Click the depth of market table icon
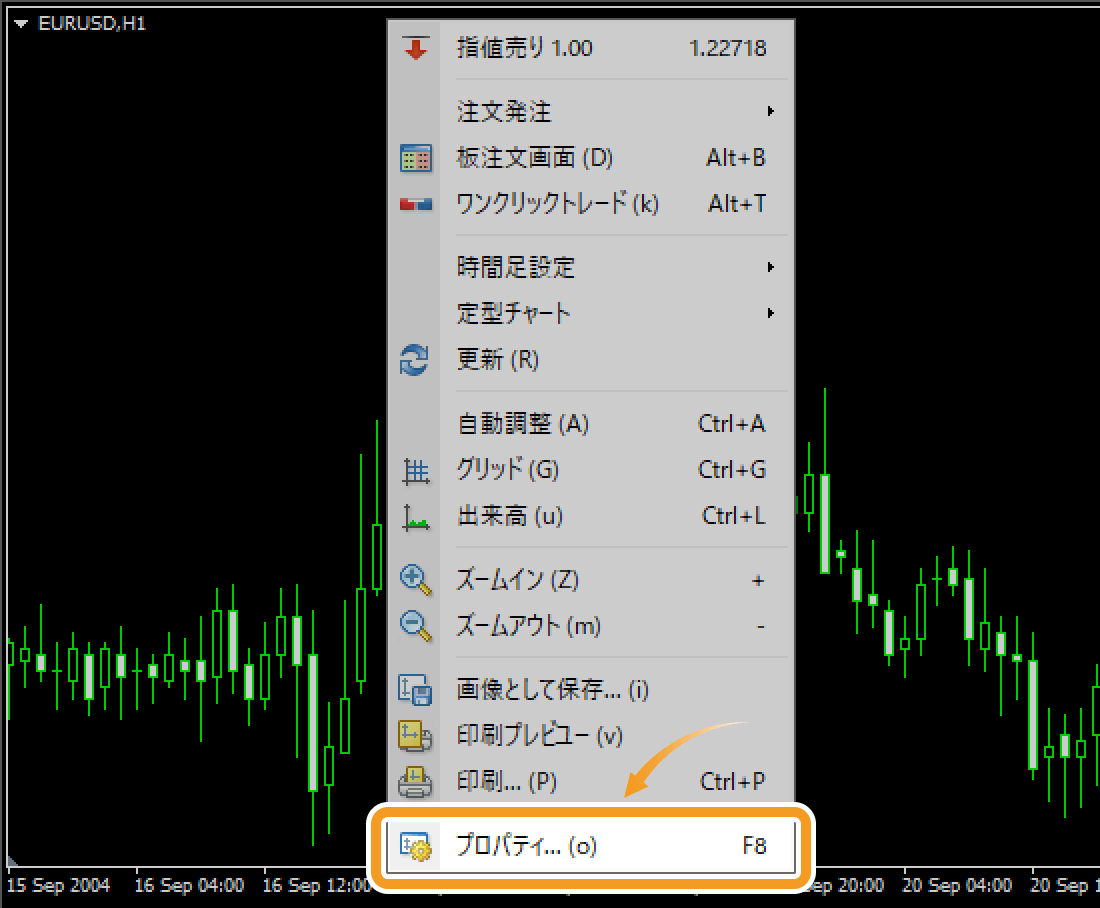The height and width of the screenshot is (908, 1100). click(x=416, y=158)
